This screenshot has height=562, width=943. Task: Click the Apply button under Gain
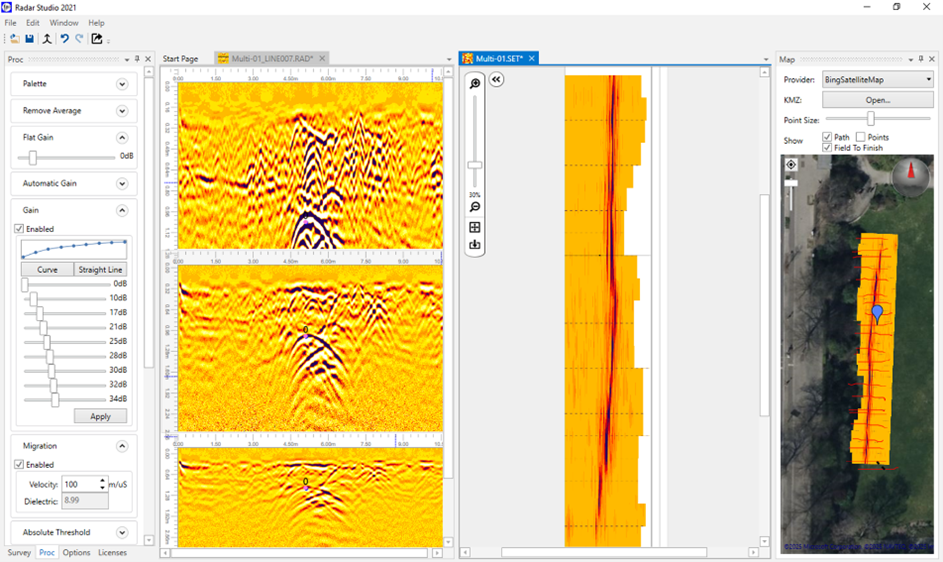coord(100,416)
